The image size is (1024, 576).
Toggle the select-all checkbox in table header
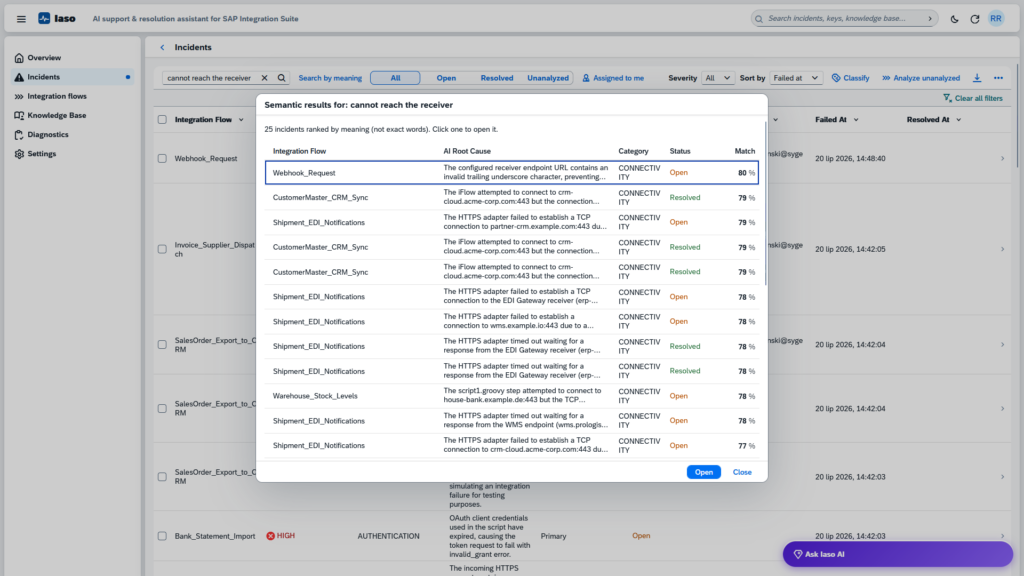pos(162,120)
